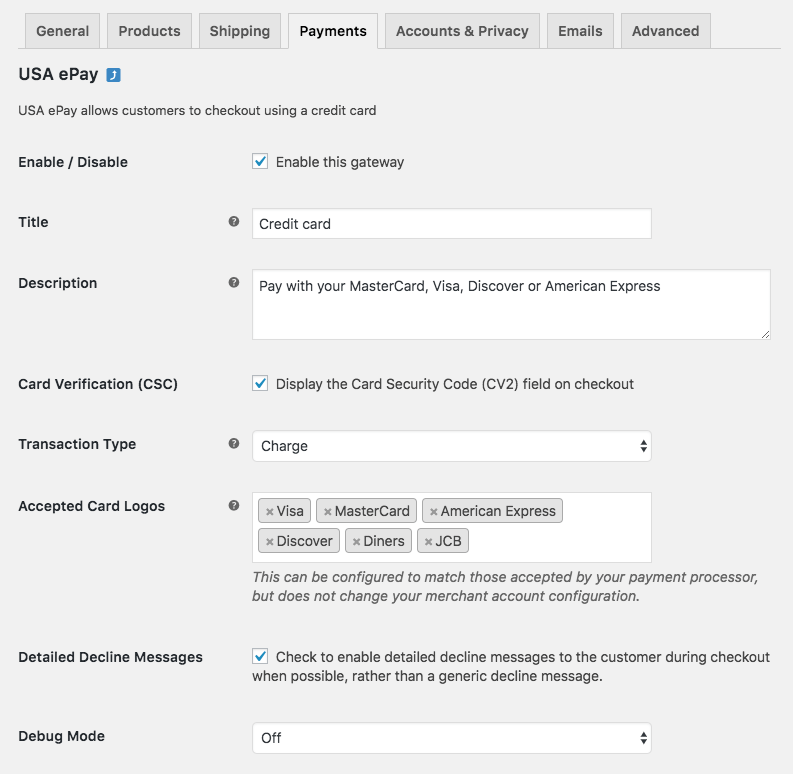Go to the Emails tab

[580, 31]
